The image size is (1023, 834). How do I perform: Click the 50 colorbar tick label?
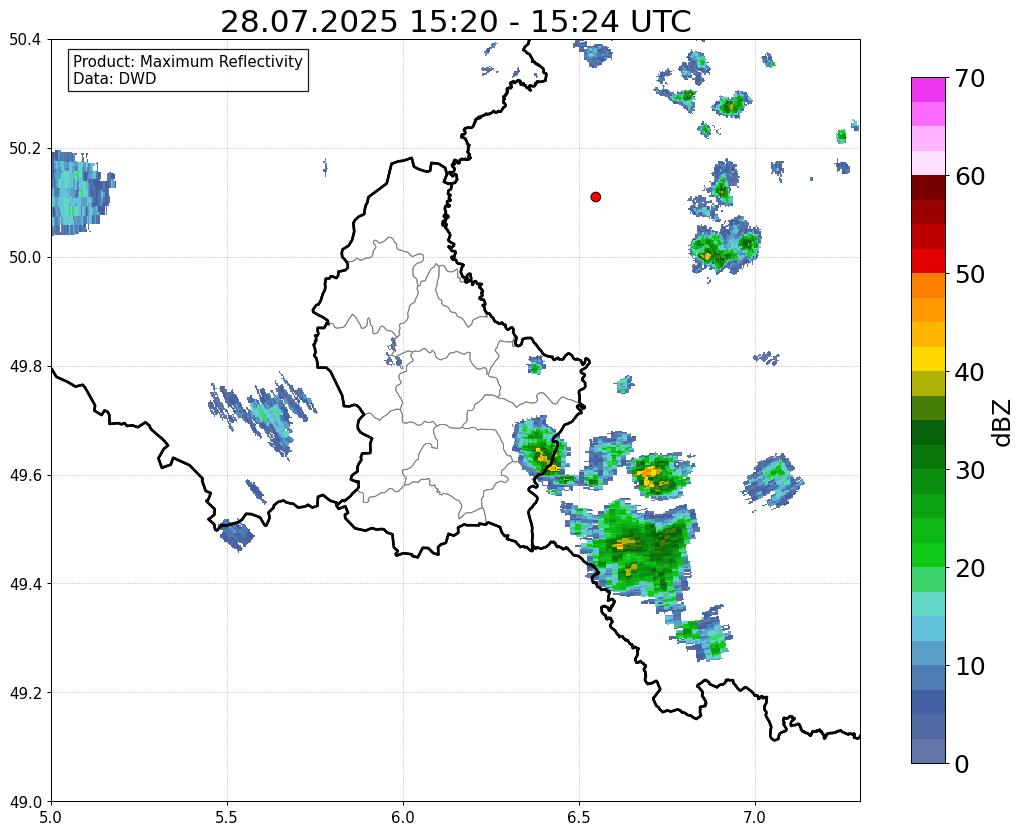[970, 274]
